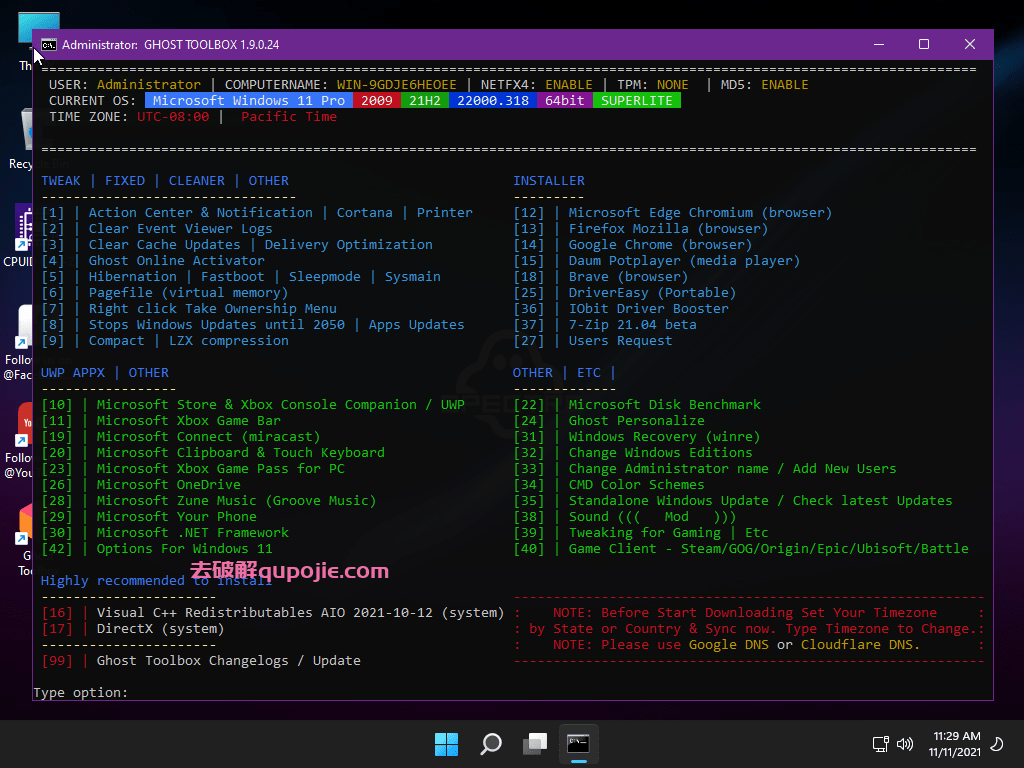Open taskbar Search
The width and height of the screenshot is (1024, 768).
(490, 744)
